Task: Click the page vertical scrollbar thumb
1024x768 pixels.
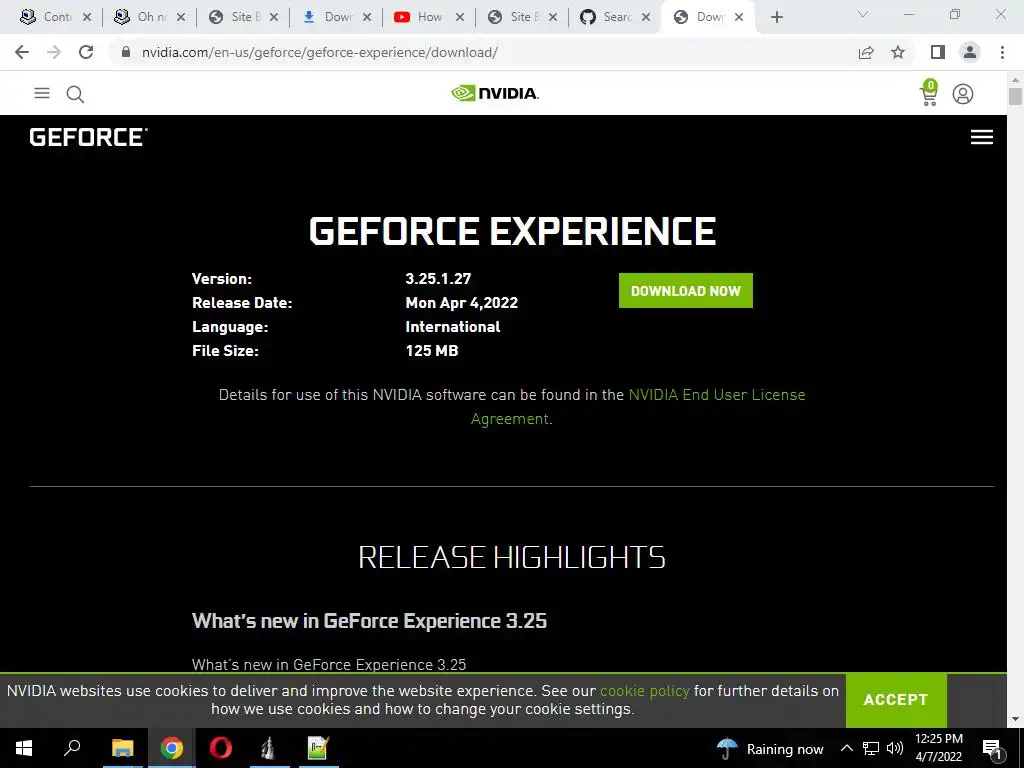Action: [x=1015, y=97]
